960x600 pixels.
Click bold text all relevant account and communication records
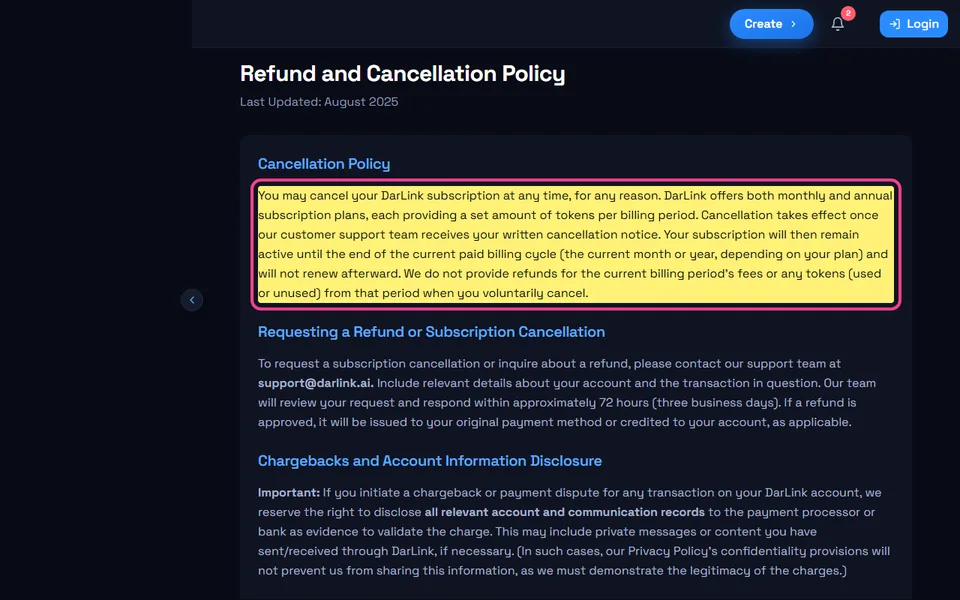pos(564,512)
